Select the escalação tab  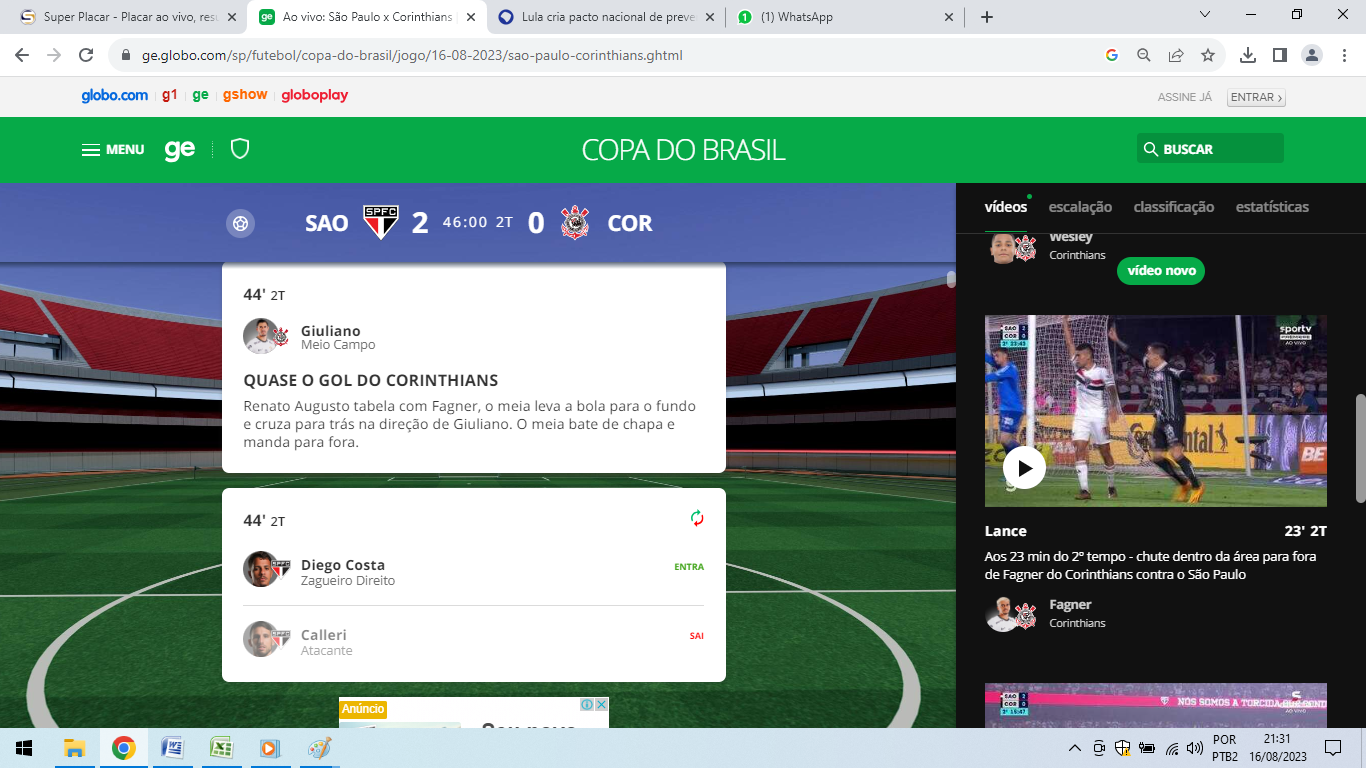[1080, 207]
